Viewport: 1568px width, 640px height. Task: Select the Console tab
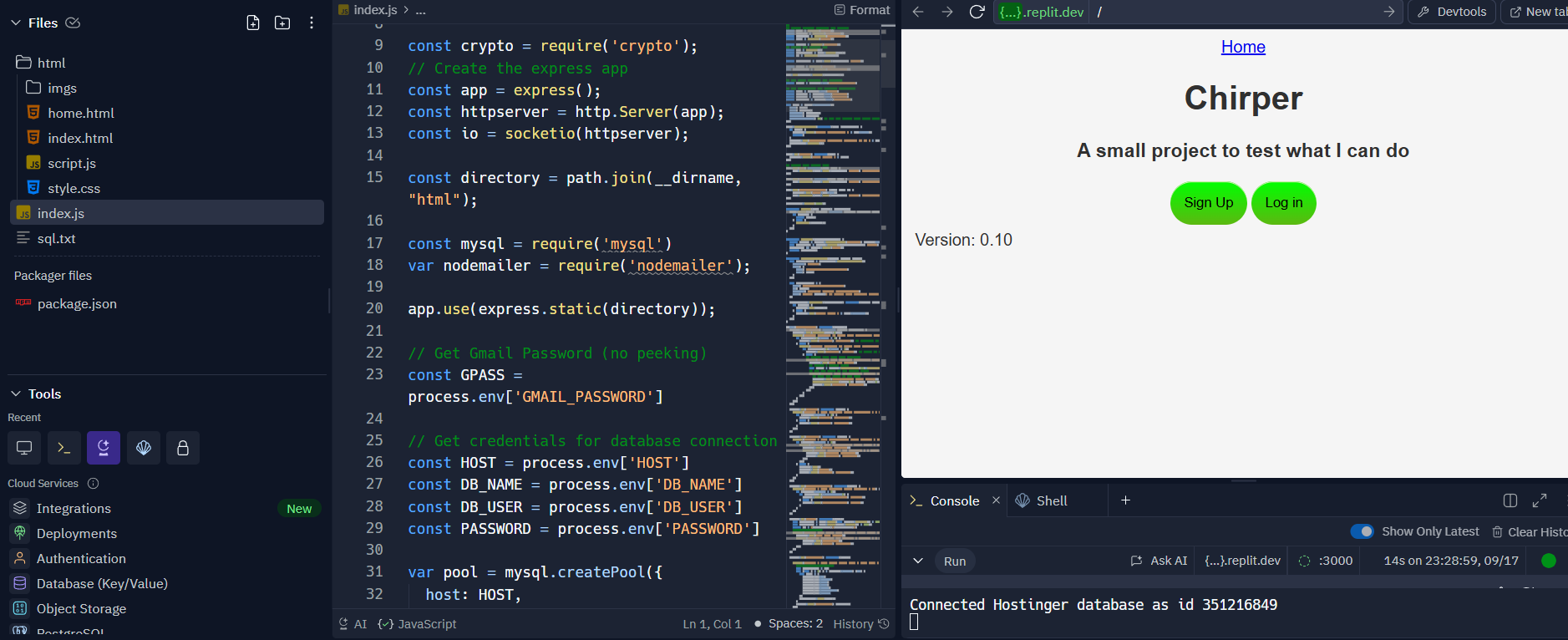click(954, 500)
